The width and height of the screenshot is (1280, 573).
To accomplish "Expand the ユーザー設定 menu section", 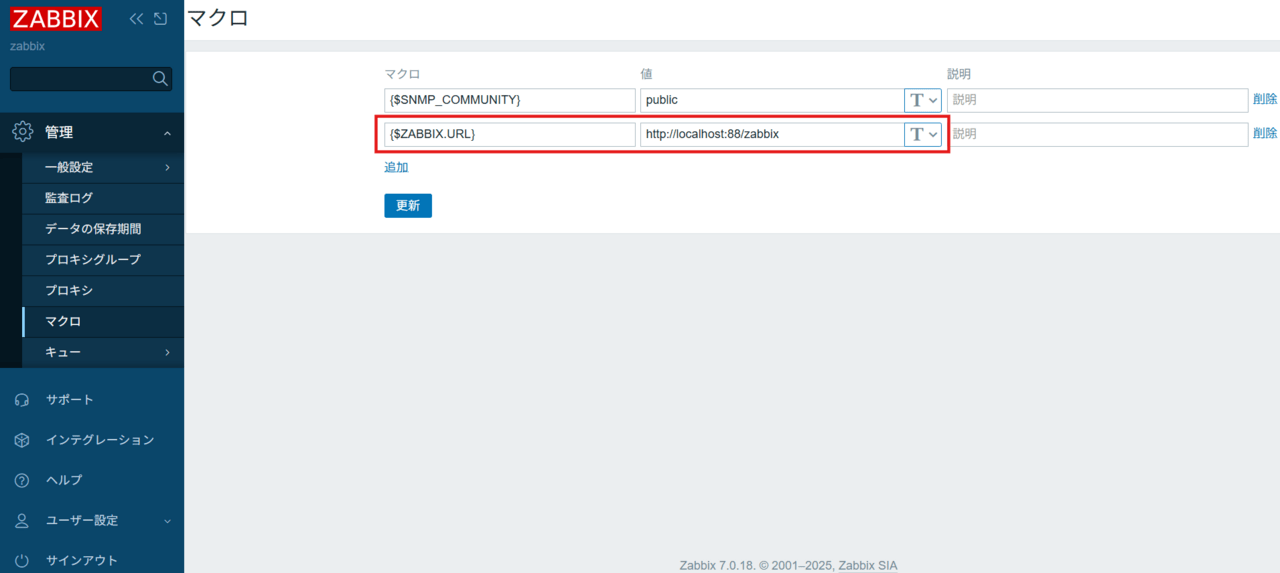I will pyautogui.click(x=167, y=521).
